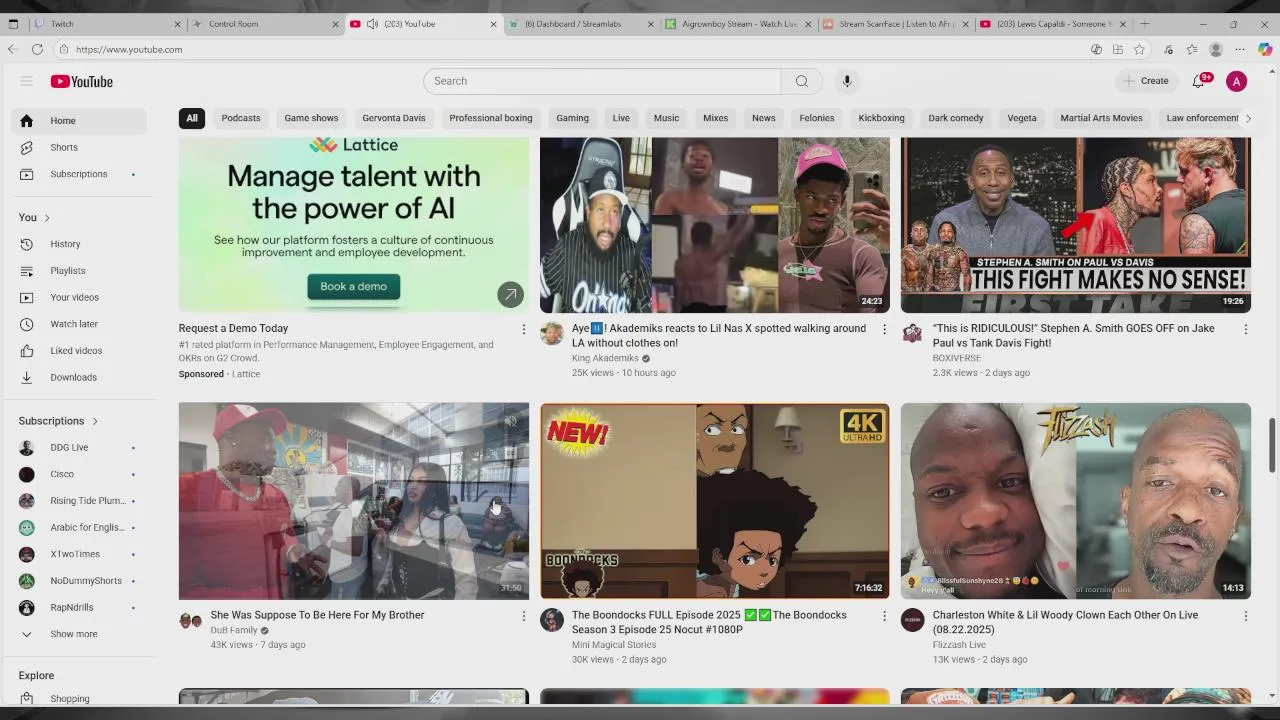
Task: Click the search input field
Action: pyautogui.click(x=602, y=81)
